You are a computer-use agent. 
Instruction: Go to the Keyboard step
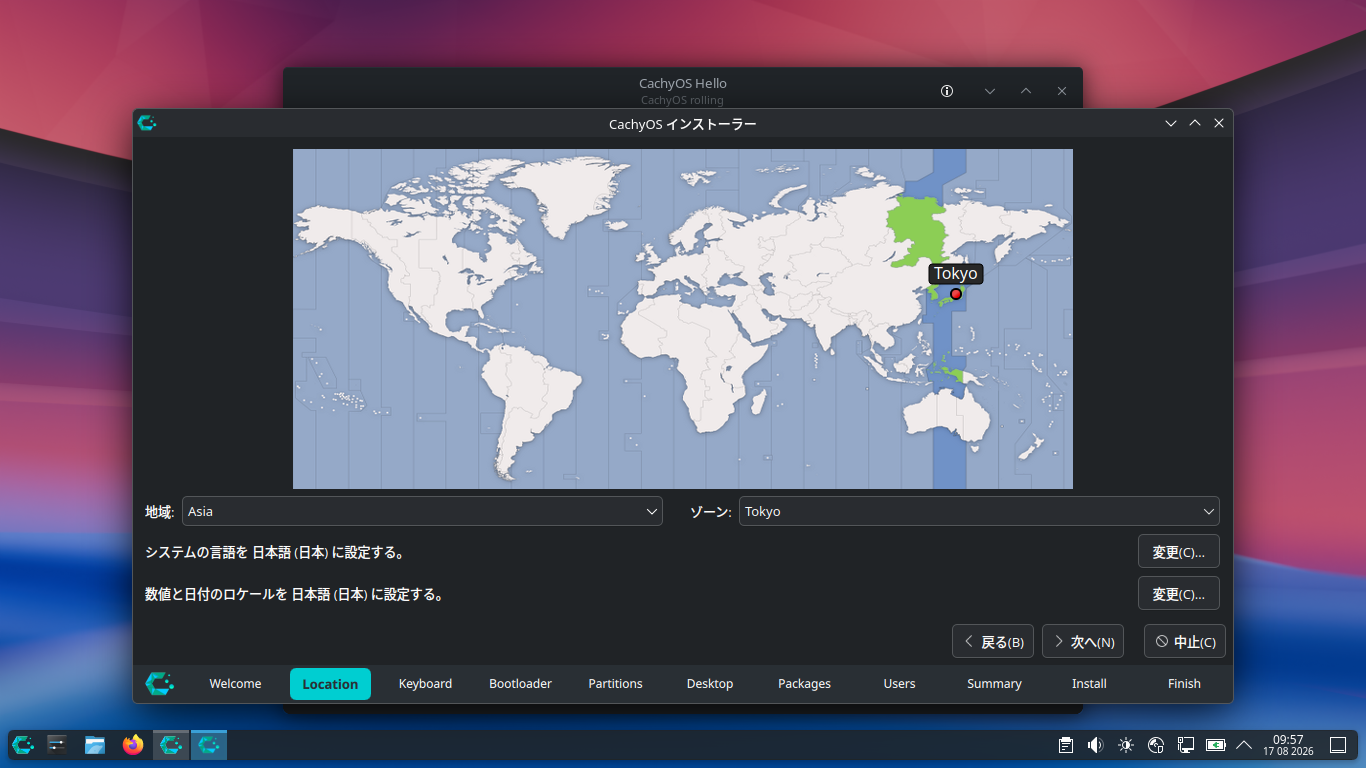pos(425,684)
